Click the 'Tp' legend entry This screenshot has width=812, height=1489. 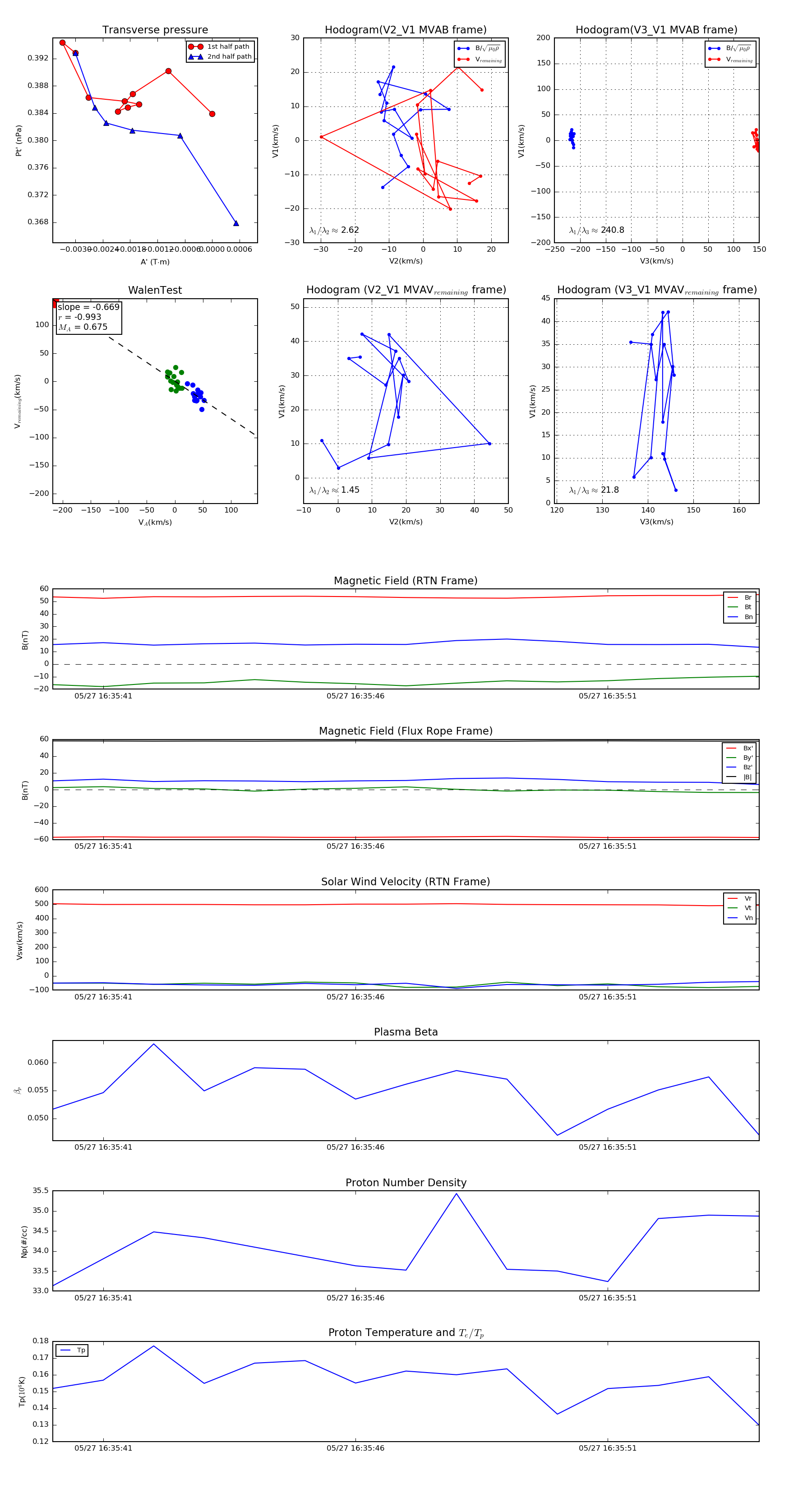73,1351
